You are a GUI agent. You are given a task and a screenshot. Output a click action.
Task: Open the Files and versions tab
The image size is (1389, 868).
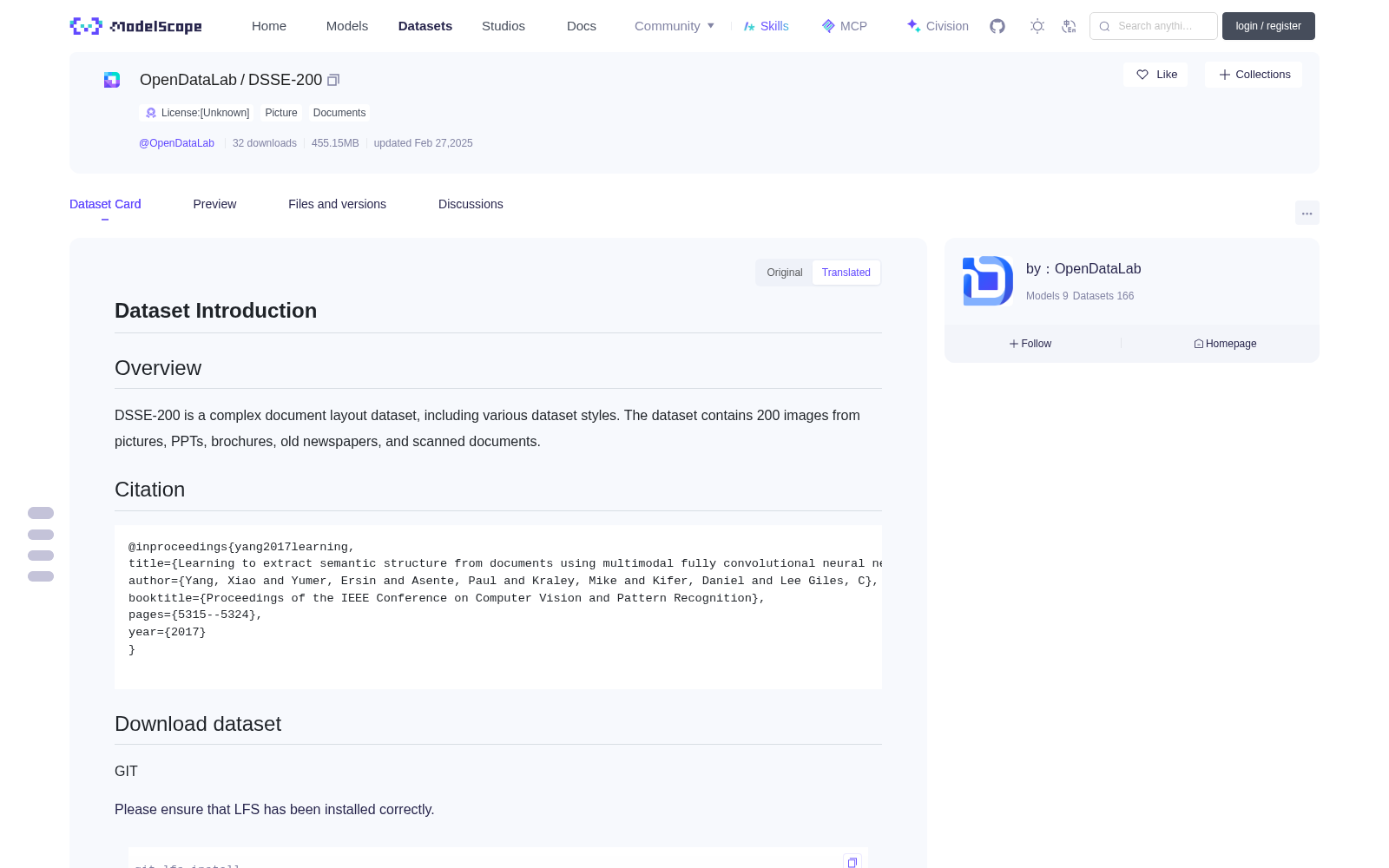point(337,204)
